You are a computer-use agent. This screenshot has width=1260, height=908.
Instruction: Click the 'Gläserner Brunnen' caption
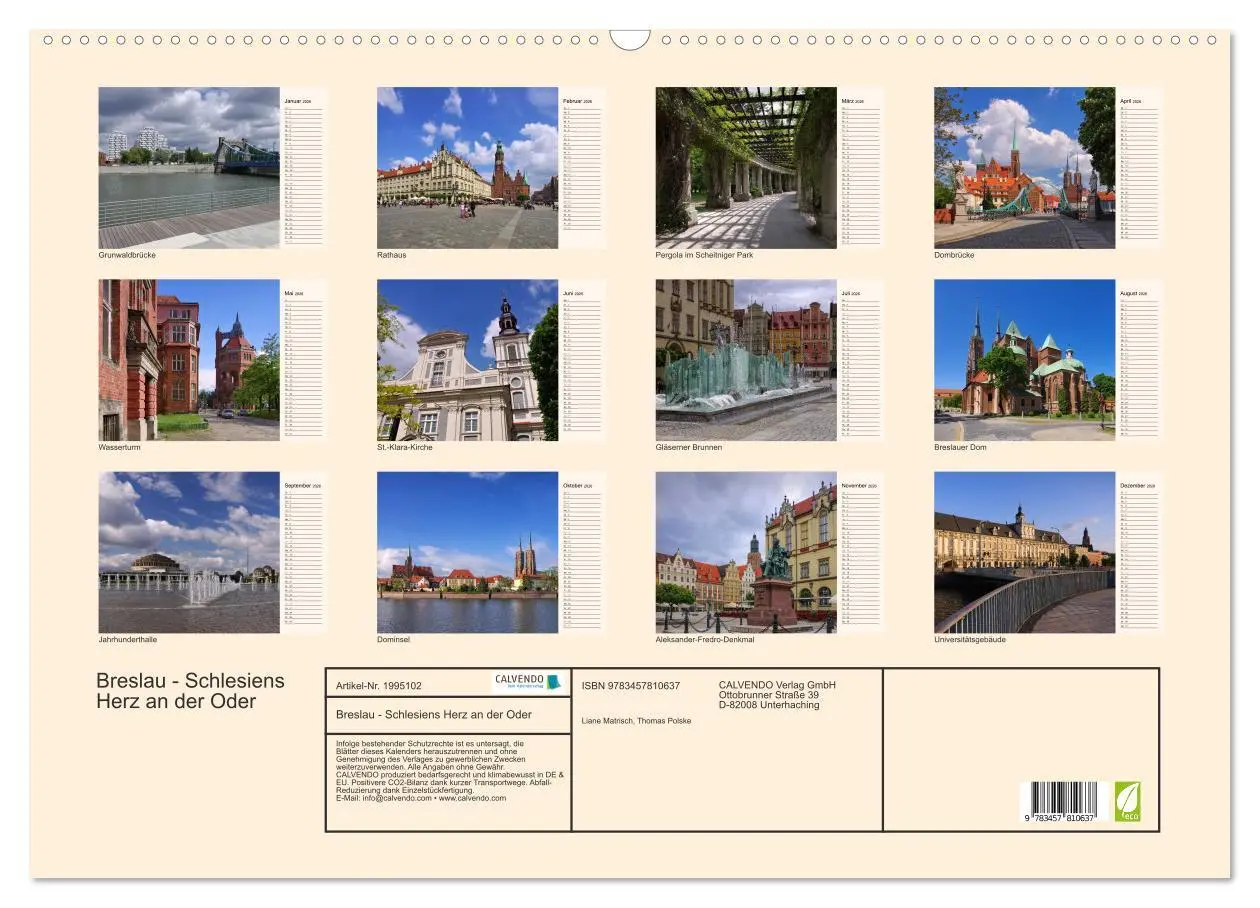click(x=689, y=447)
